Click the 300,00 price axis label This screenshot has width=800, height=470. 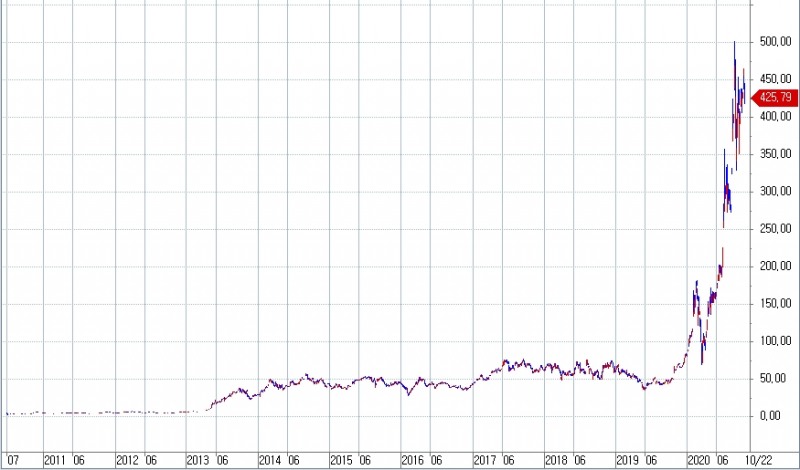coord(775,192)
